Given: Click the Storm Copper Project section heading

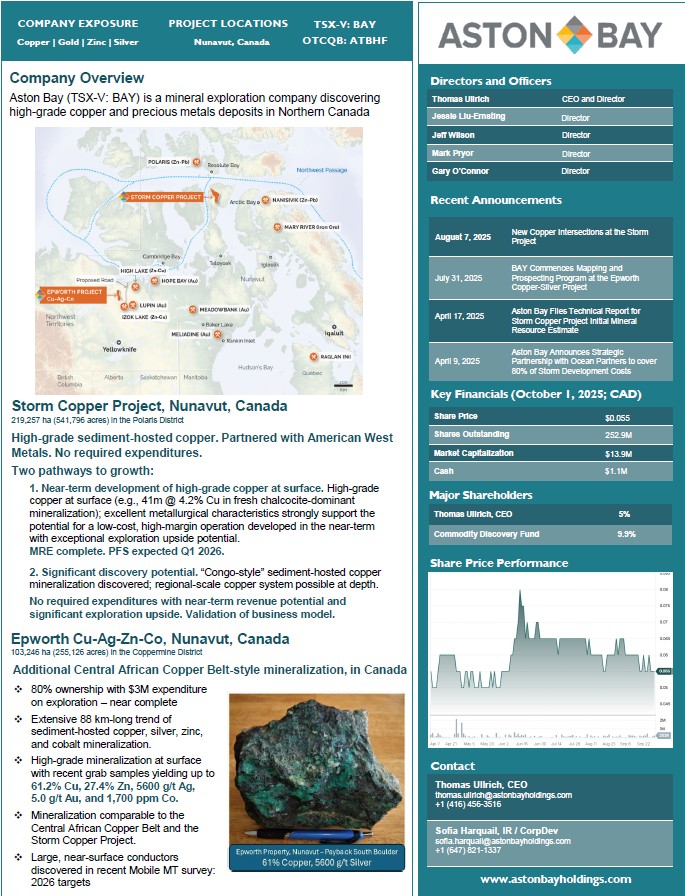Looking at the screenshot, I should tap(149, 406).
